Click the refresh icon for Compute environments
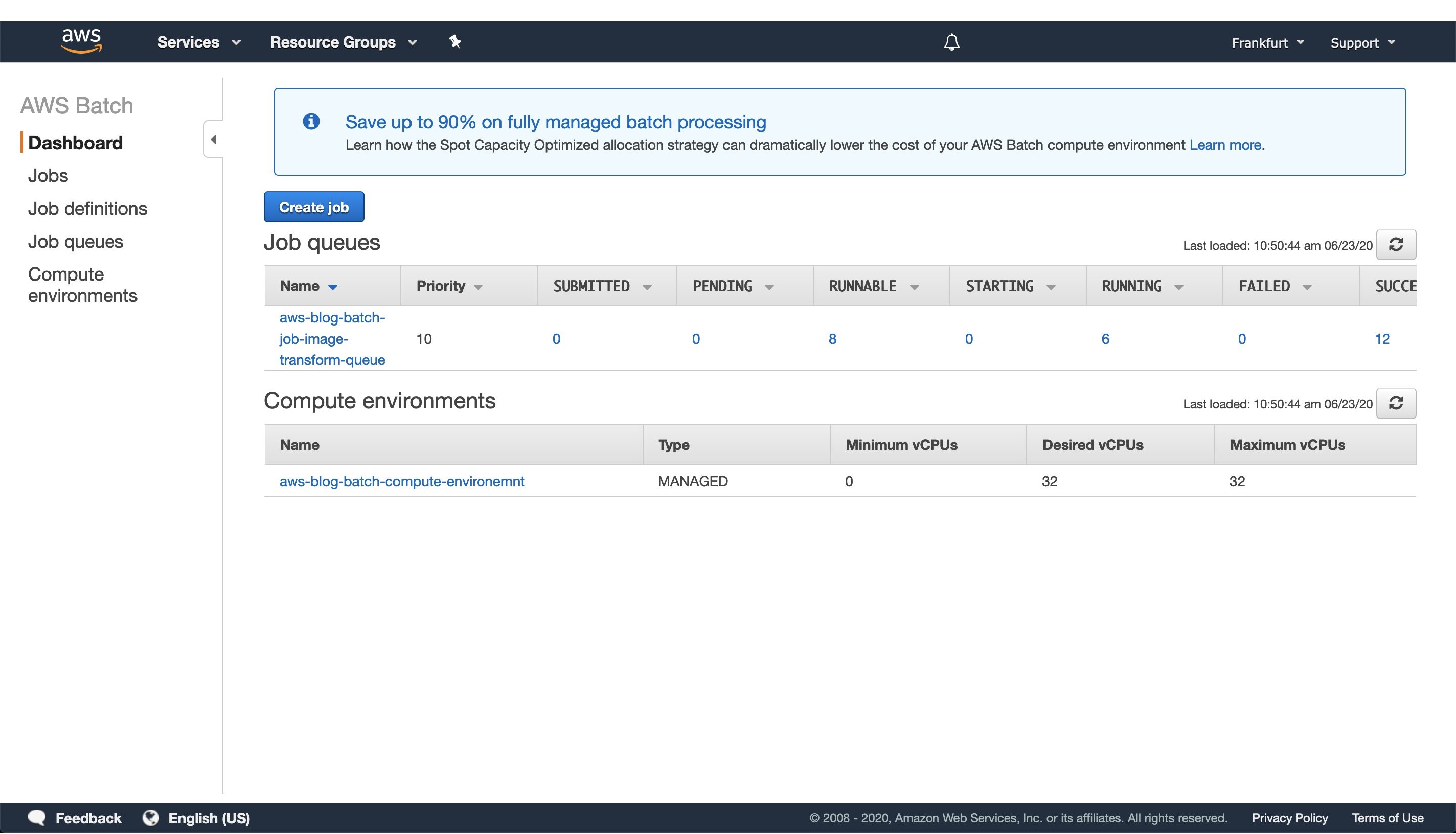This screenshot has height=834, width=1456. tap(1397, 403)
